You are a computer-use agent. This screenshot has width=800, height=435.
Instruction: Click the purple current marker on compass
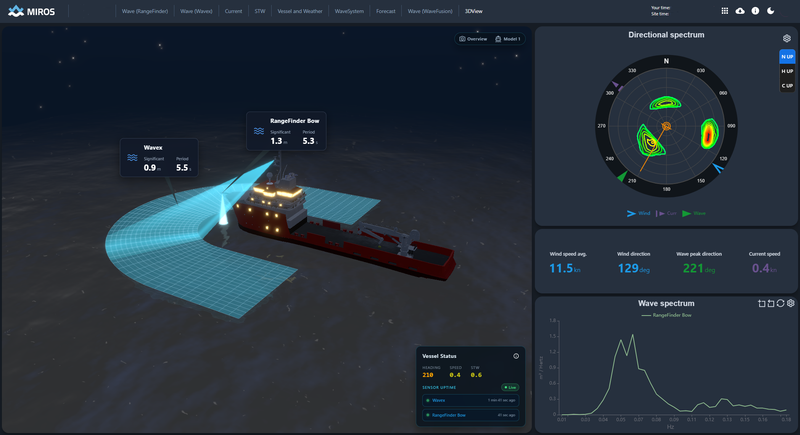tap(617, 86)
